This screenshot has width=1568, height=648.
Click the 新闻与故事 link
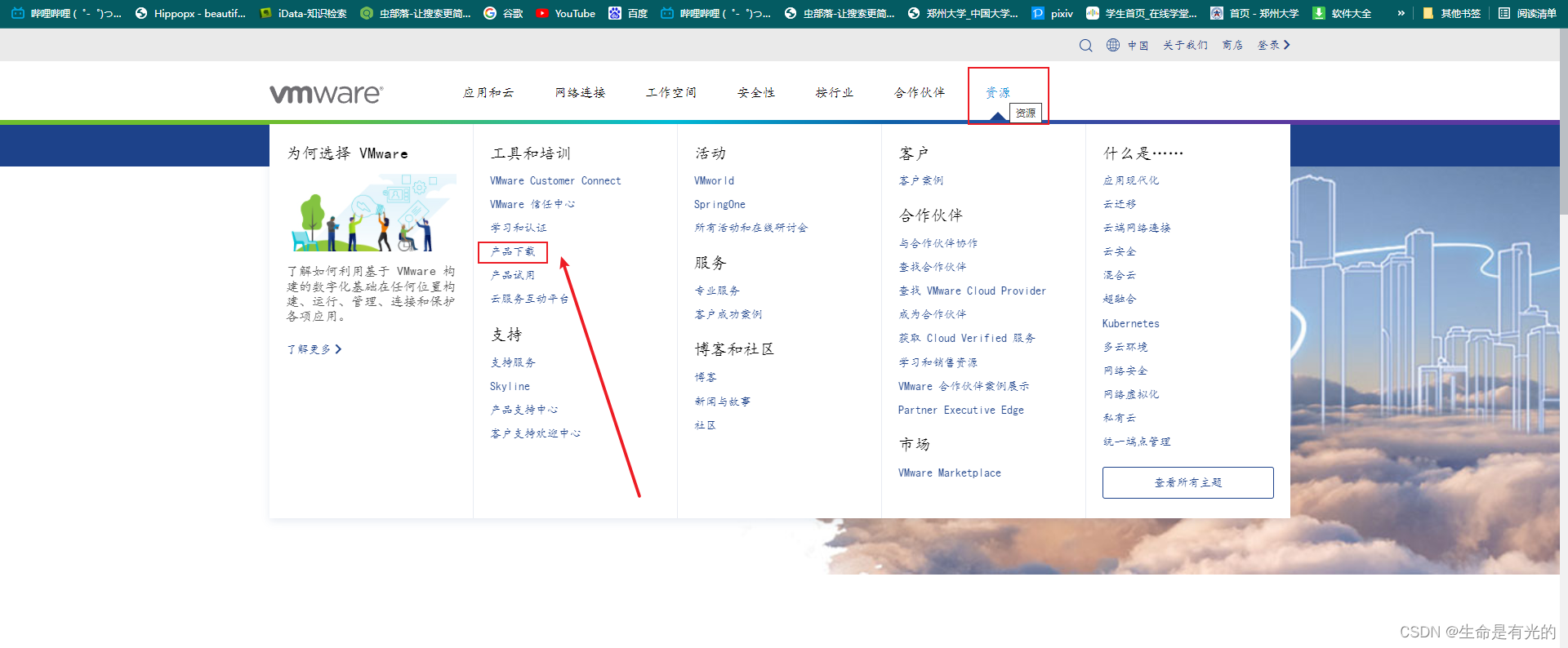[723, 402]
